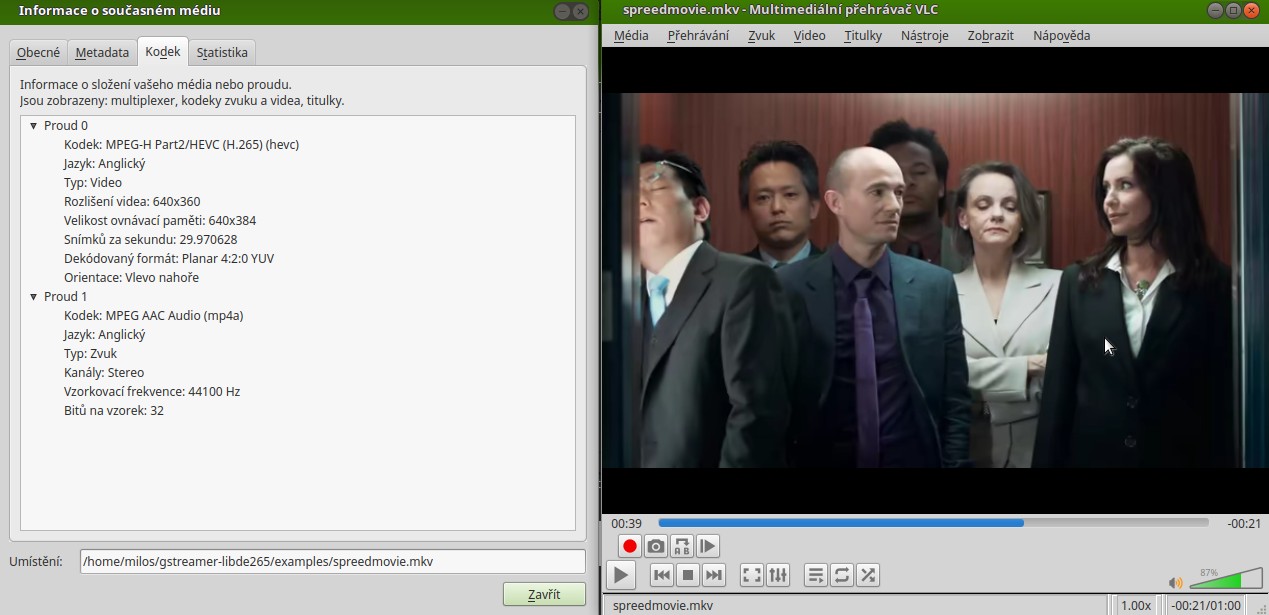Switch to the Metadata tab

[102, 53]
